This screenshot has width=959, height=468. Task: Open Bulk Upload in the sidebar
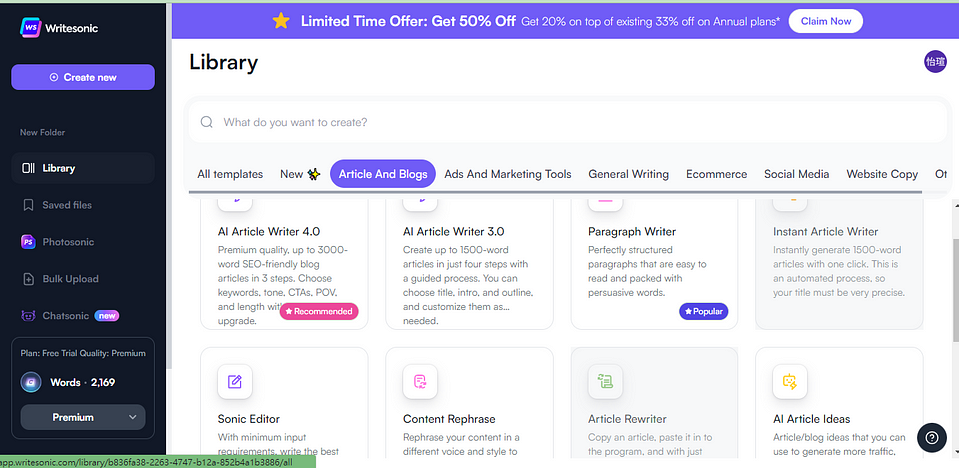point(70,279)
